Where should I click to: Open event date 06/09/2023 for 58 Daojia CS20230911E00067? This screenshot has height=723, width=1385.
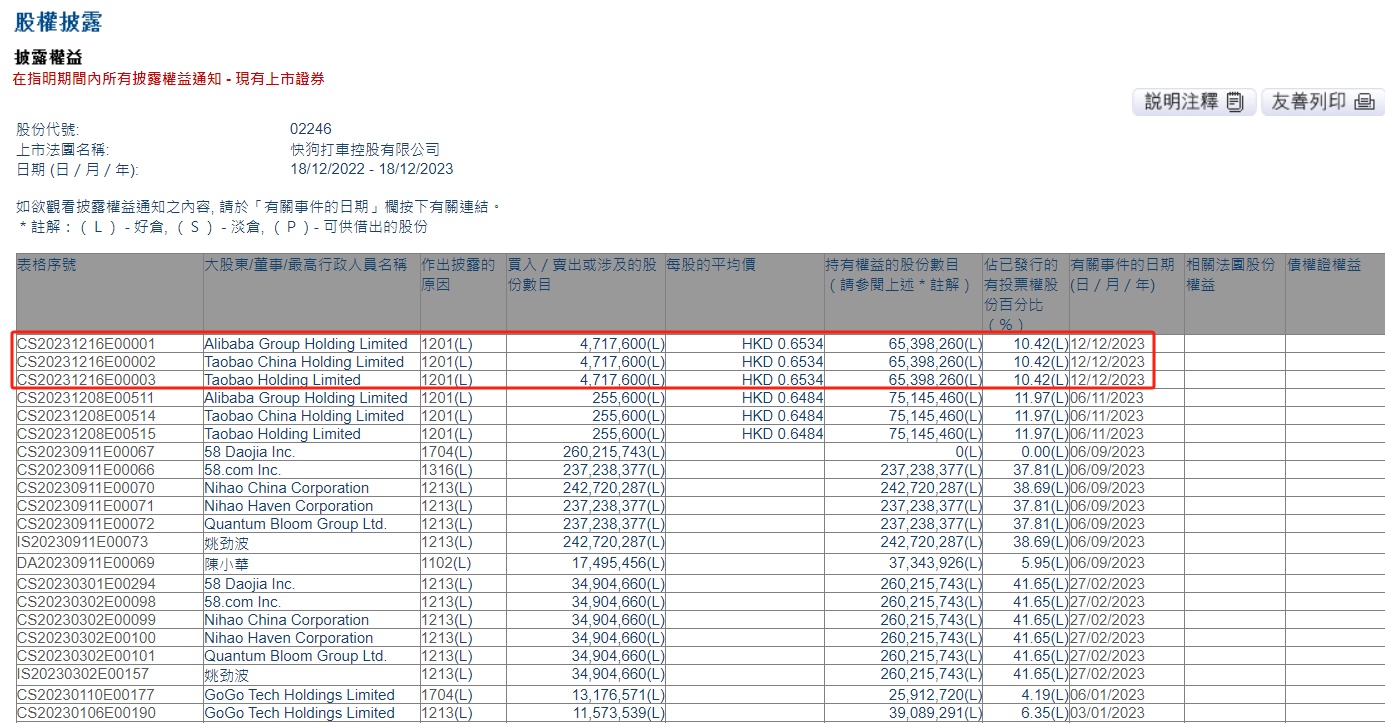click(1107, 452)
